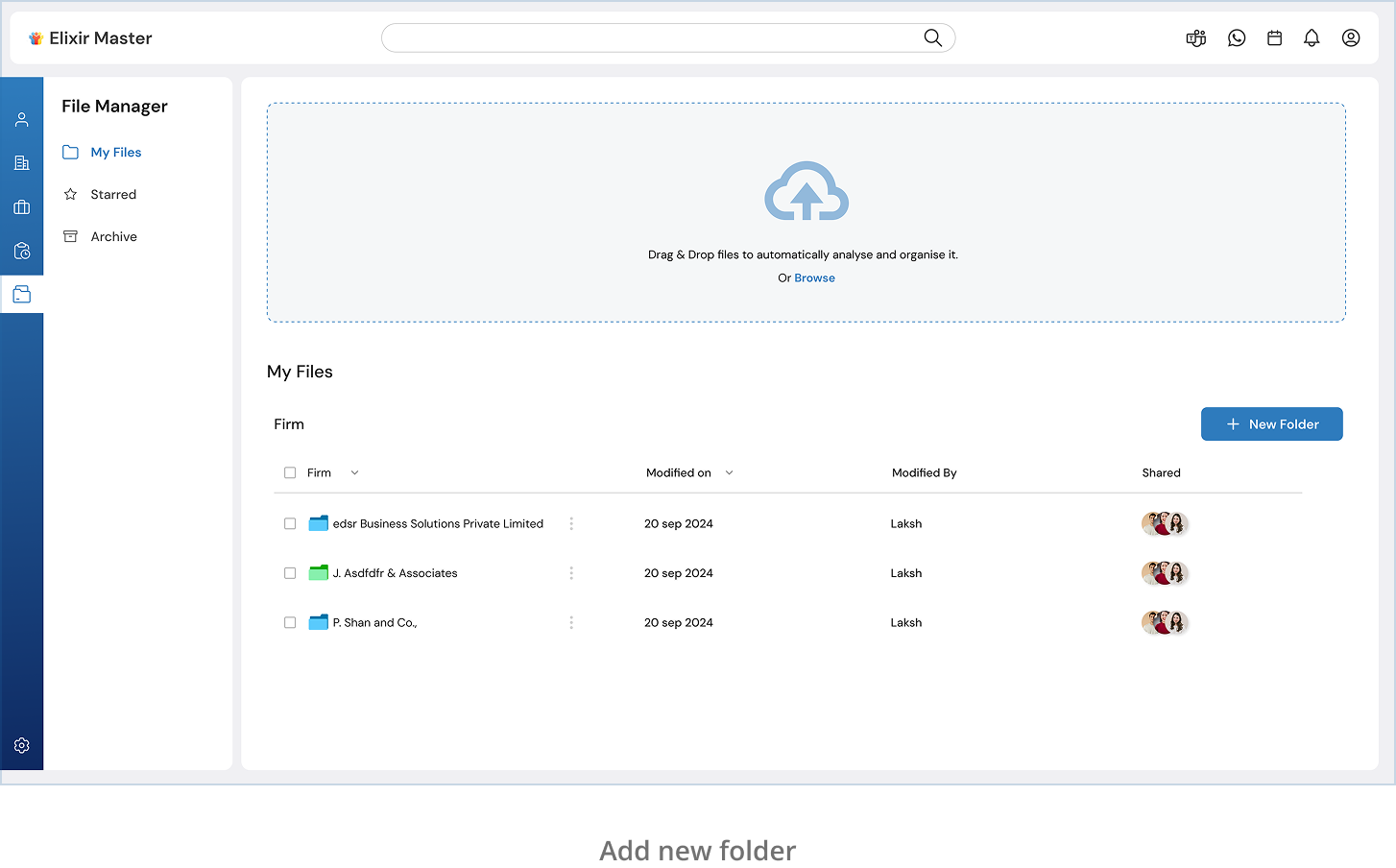Click shared avatars for J. Asdfdfr & Associates
Screen dimensions: 1396x868
tap(1165, 573)
